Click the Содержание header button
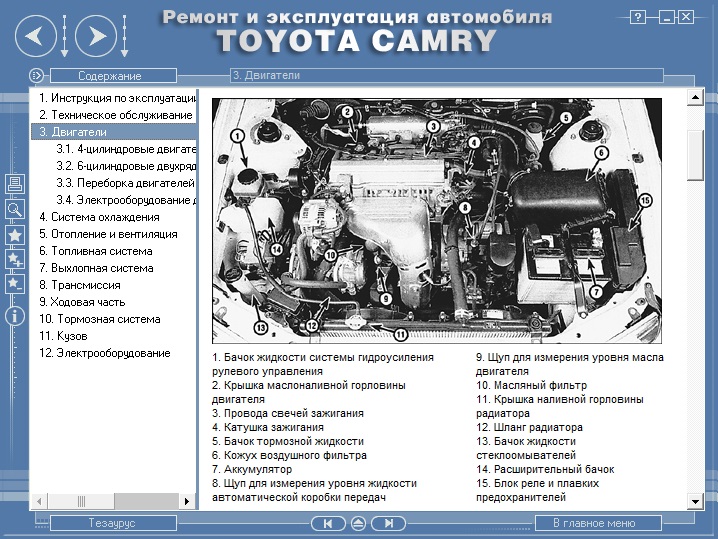Viewport: 718px width, 539px height. tap(113, 76)
